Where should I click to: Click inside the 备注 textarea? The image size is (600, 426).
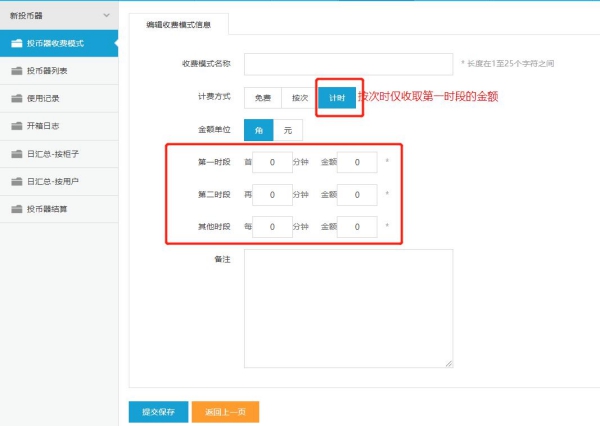tap(349, 308)
